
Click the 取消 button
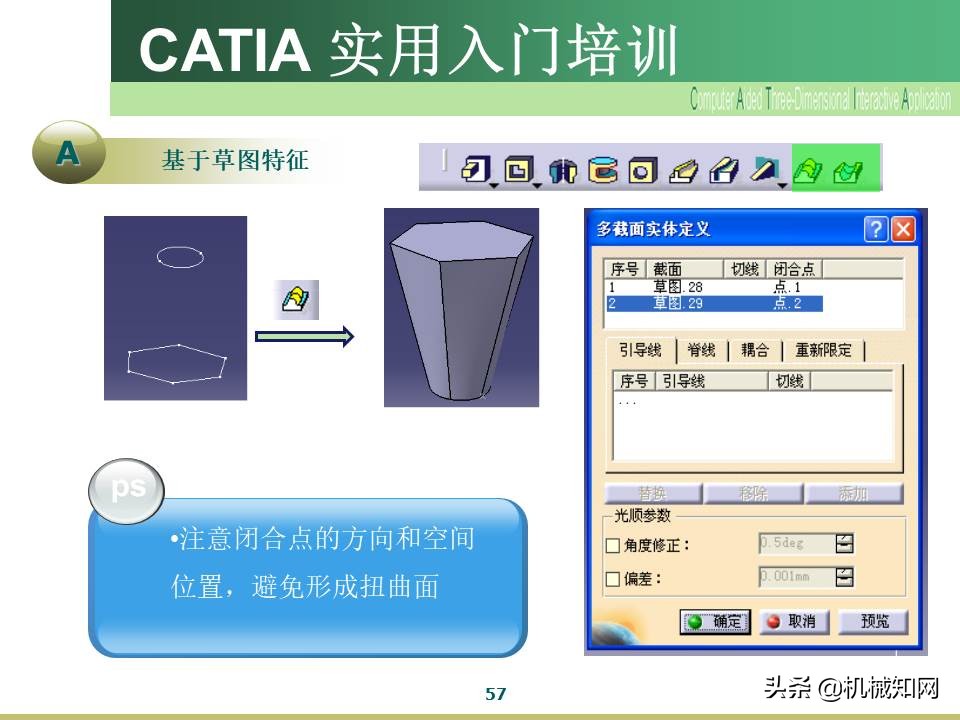click(794, 621)
